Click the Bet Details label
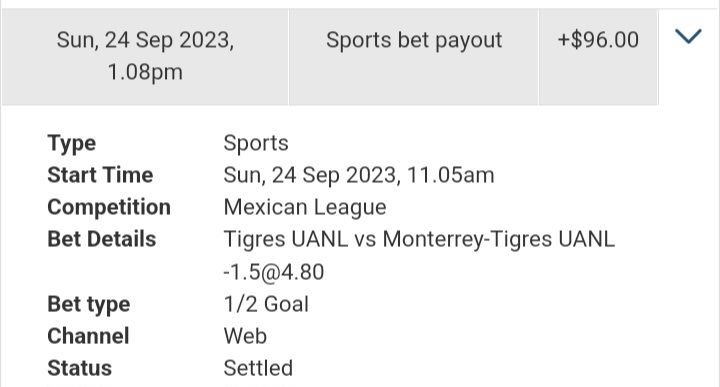720x387 pixels. click(x=101, y=239)
